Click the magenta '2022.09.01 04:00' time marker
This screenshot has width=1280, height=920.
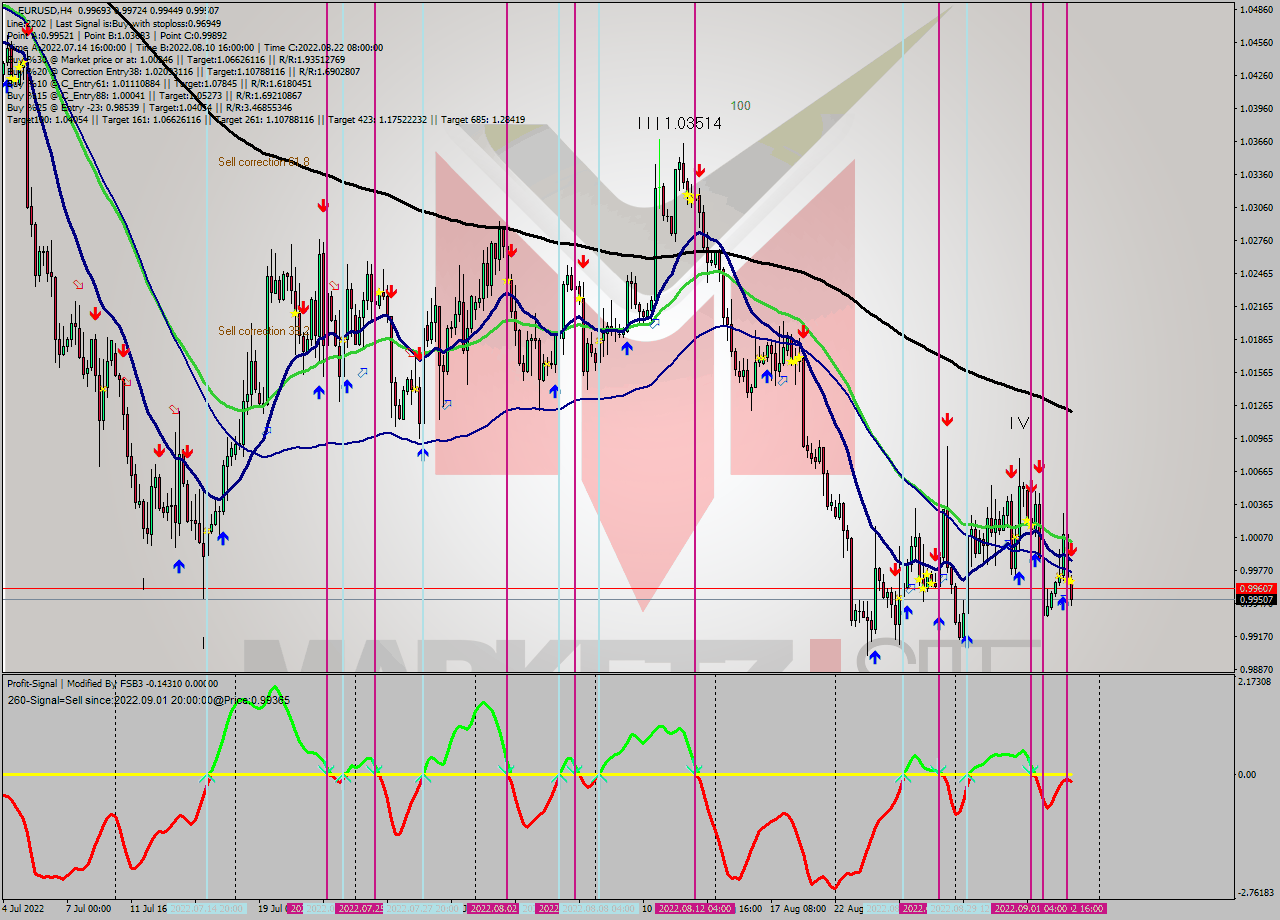click(1030, 908)
